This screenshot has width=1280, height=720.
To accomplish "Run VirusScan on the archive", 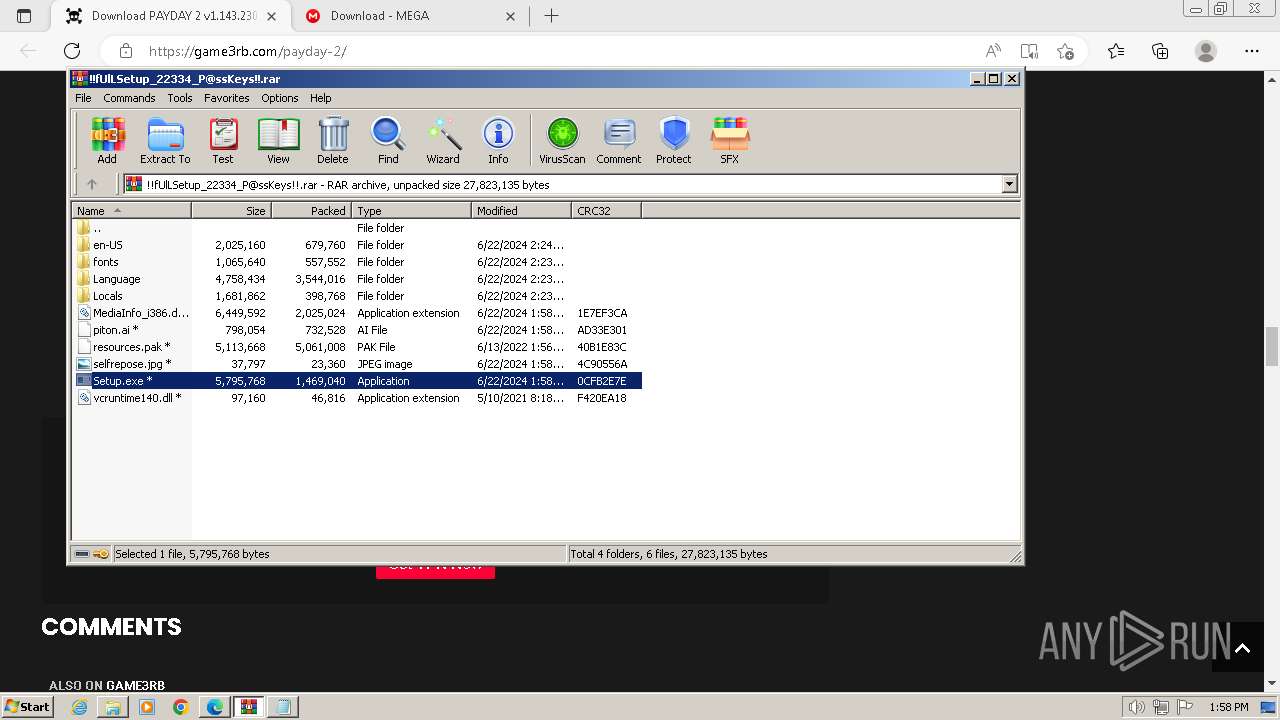I will [562, 140].
